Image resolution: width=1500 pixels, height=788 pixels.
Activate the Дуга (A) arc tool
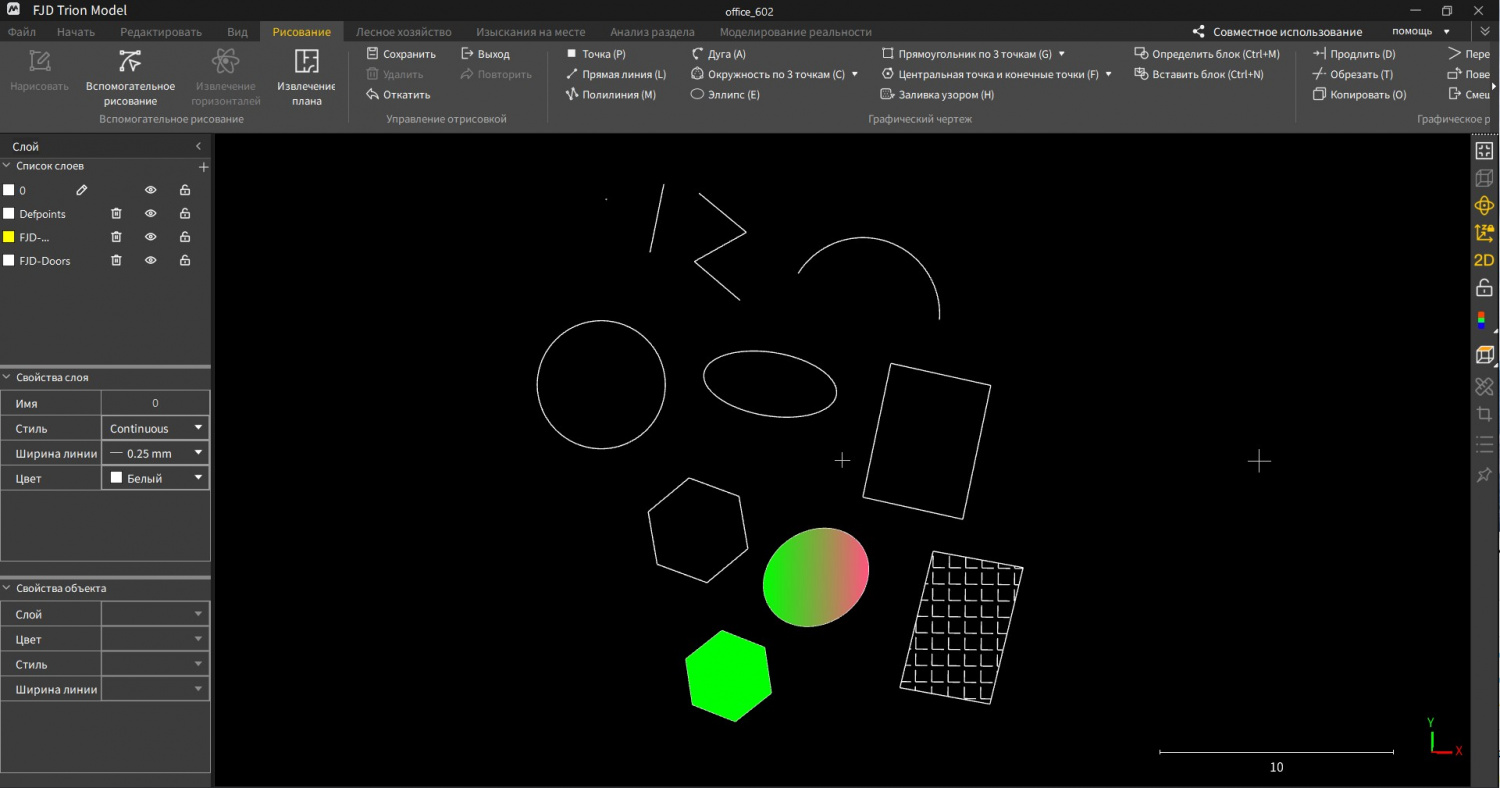(719, 54)
